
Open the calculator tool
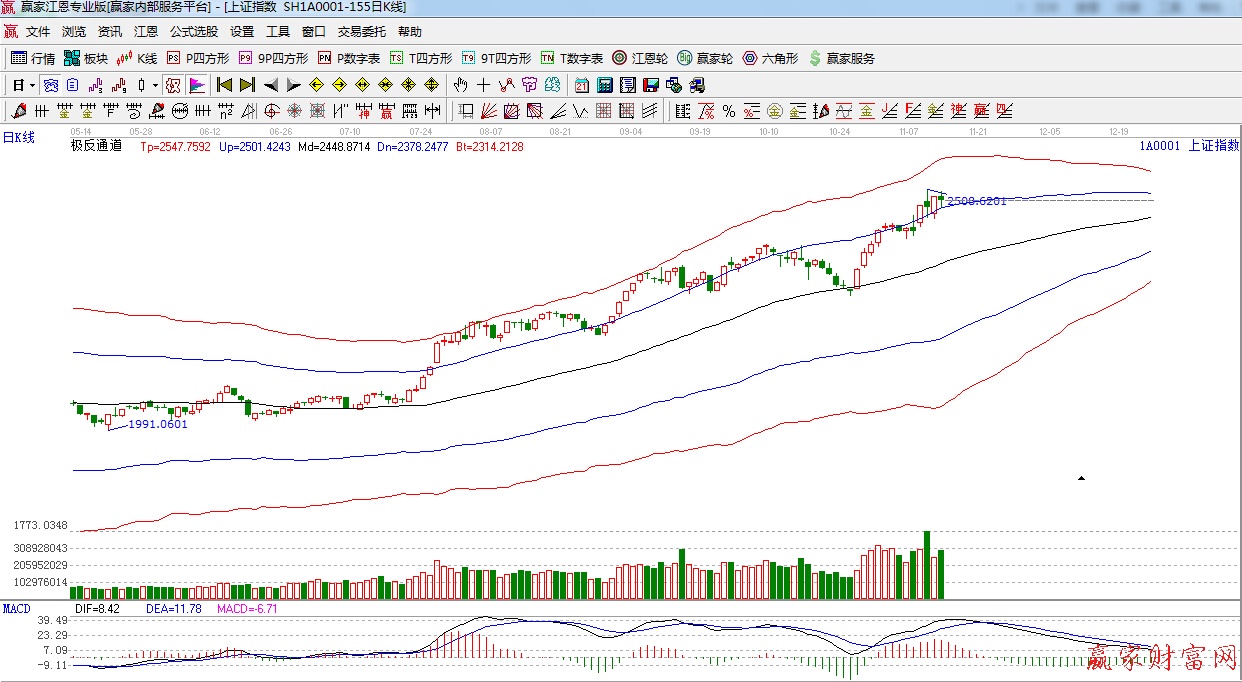(x=605, y=85)
